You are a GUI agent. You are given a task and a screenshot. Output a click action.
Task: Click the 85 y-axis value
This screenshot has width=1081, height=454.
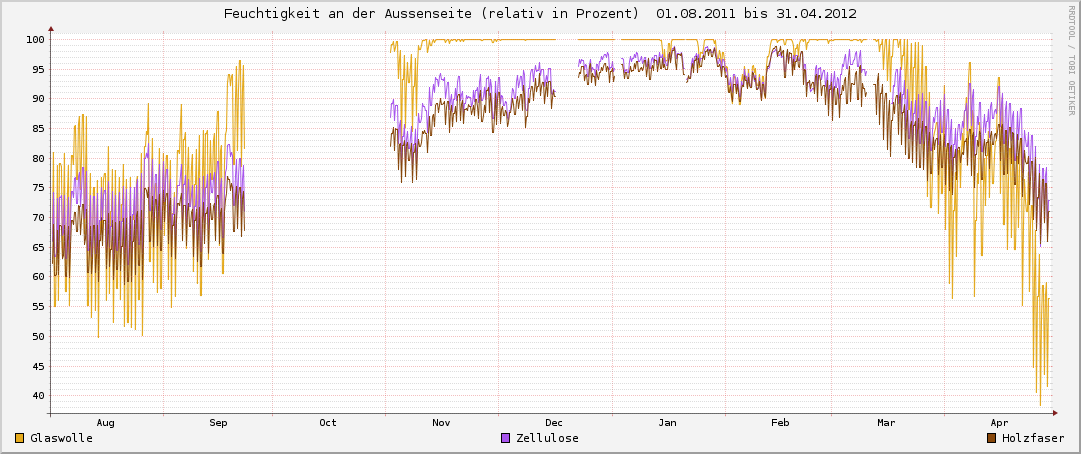(x=38, y=128)
